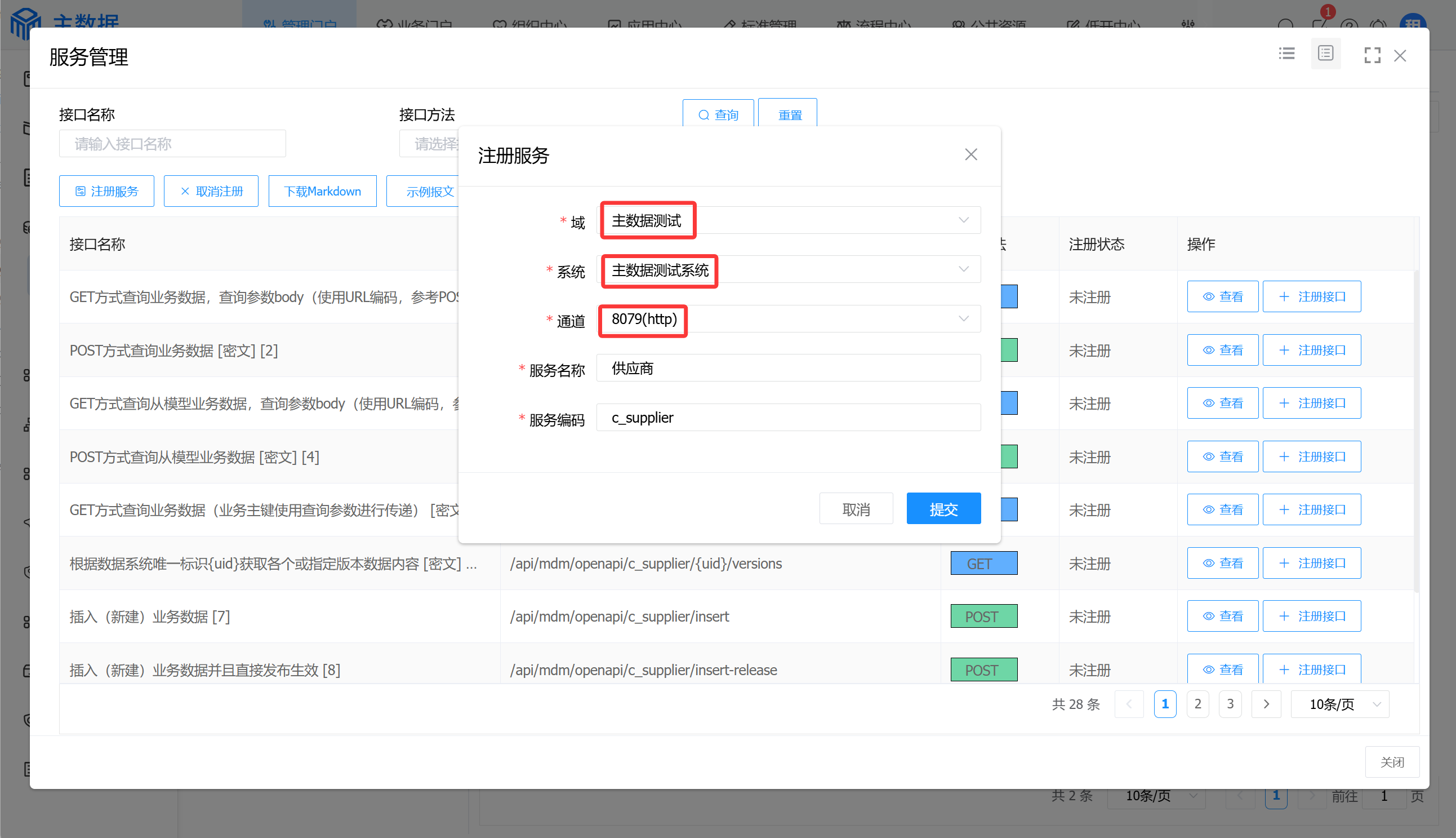
Task: Go to page 2 of results
Action: [1197, 704]
